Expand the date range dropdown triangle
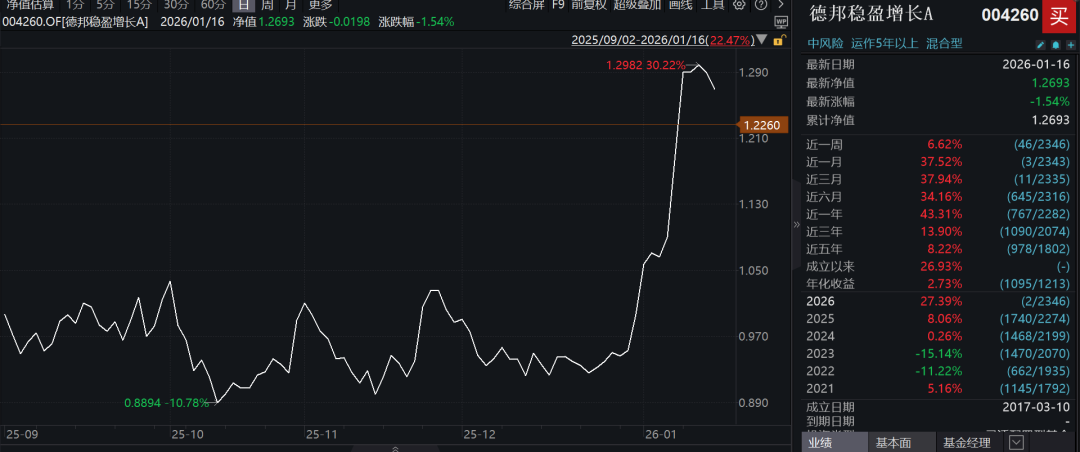Screen dimensions: 1080x452 pos(761,40)
